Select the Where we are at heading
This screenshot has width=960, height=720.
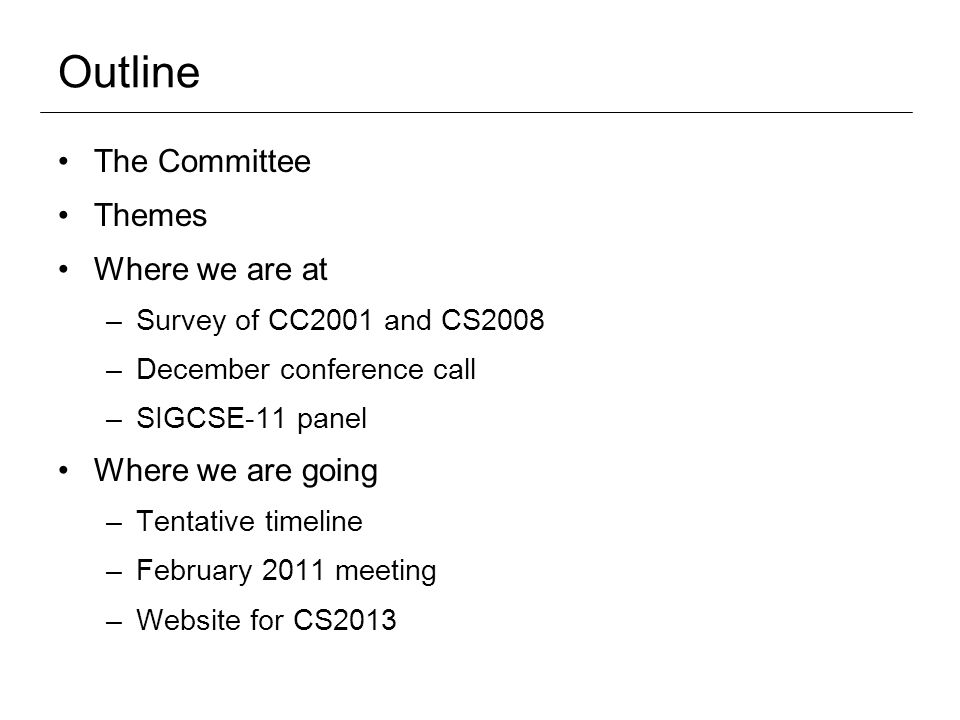pyautogui.click(x=211, y=269)
